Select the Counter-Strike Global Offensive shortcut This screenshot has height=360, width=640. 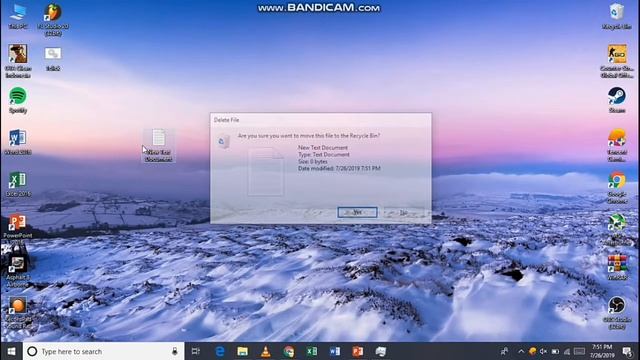(617, 61)
